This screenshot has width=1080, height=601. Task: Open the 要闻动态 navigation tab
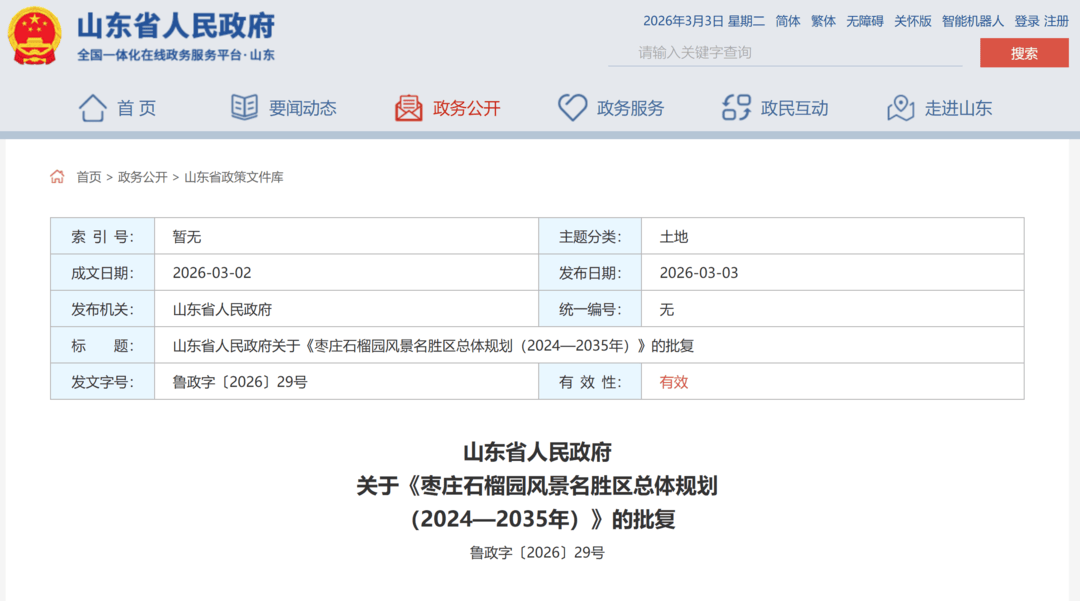302,109
